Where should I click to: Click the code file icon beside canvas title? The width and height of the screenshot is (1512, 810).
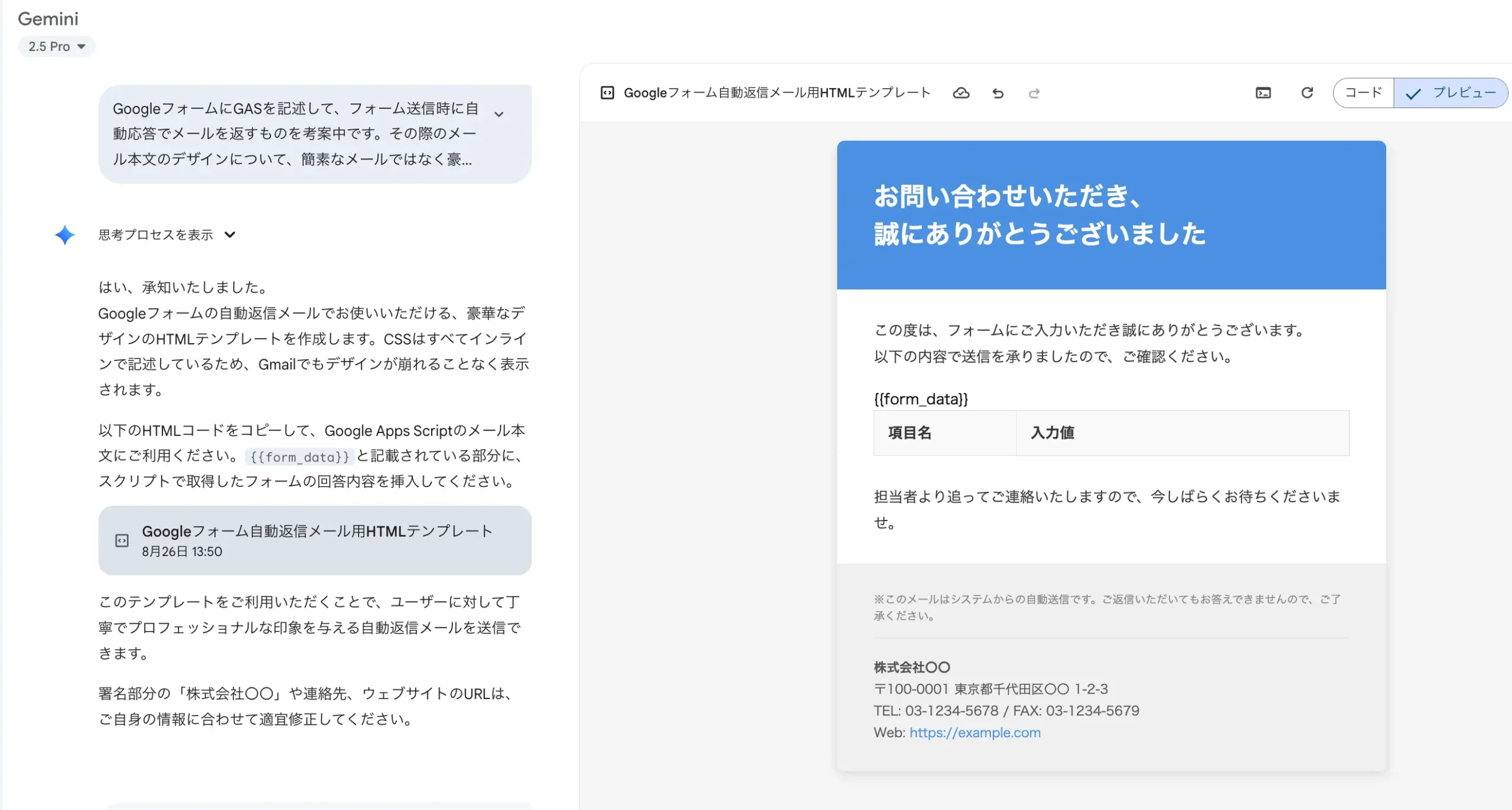pos(607,93)
